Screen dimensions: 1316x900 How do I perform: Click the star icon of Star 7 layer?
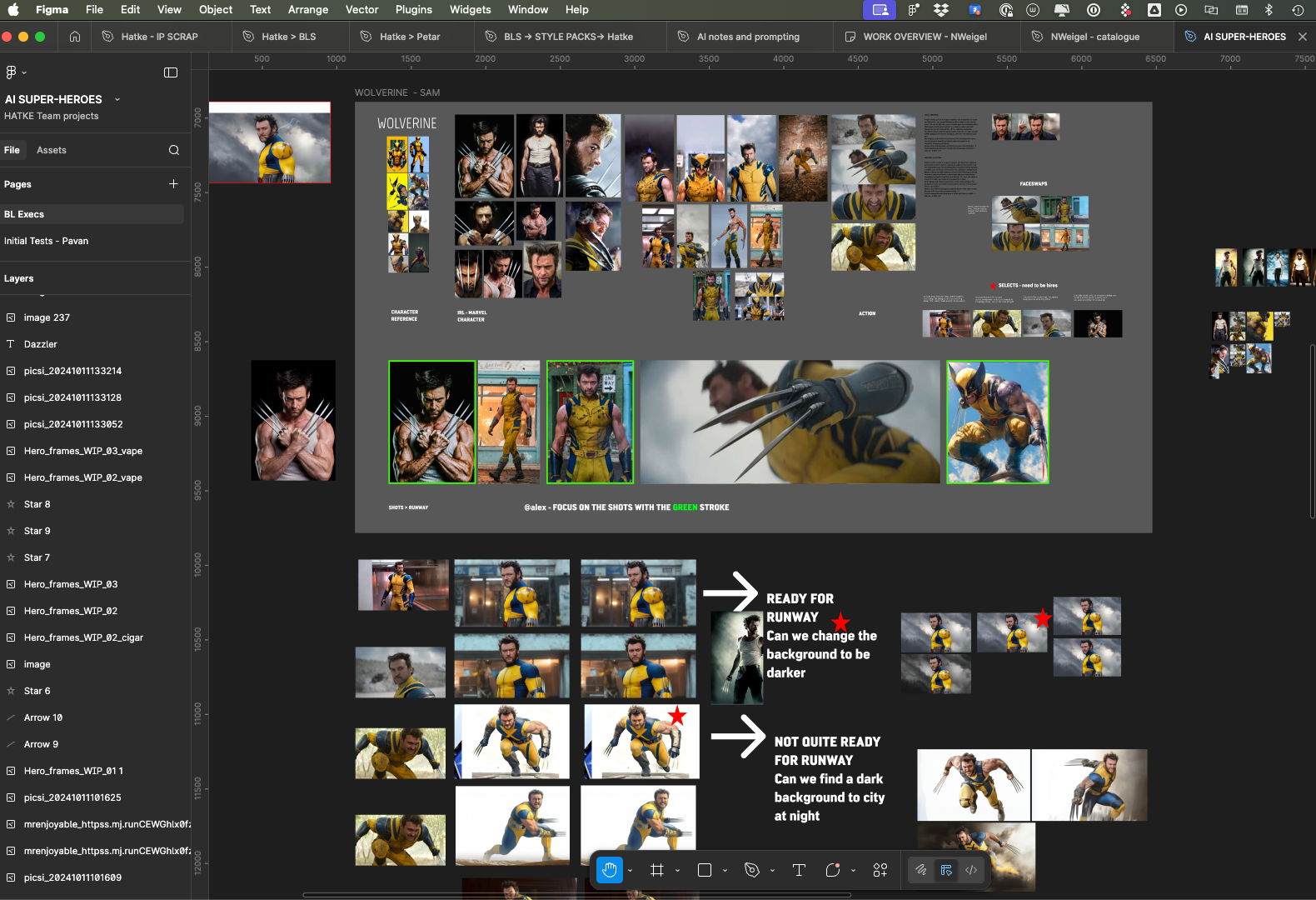coord(11,557)
